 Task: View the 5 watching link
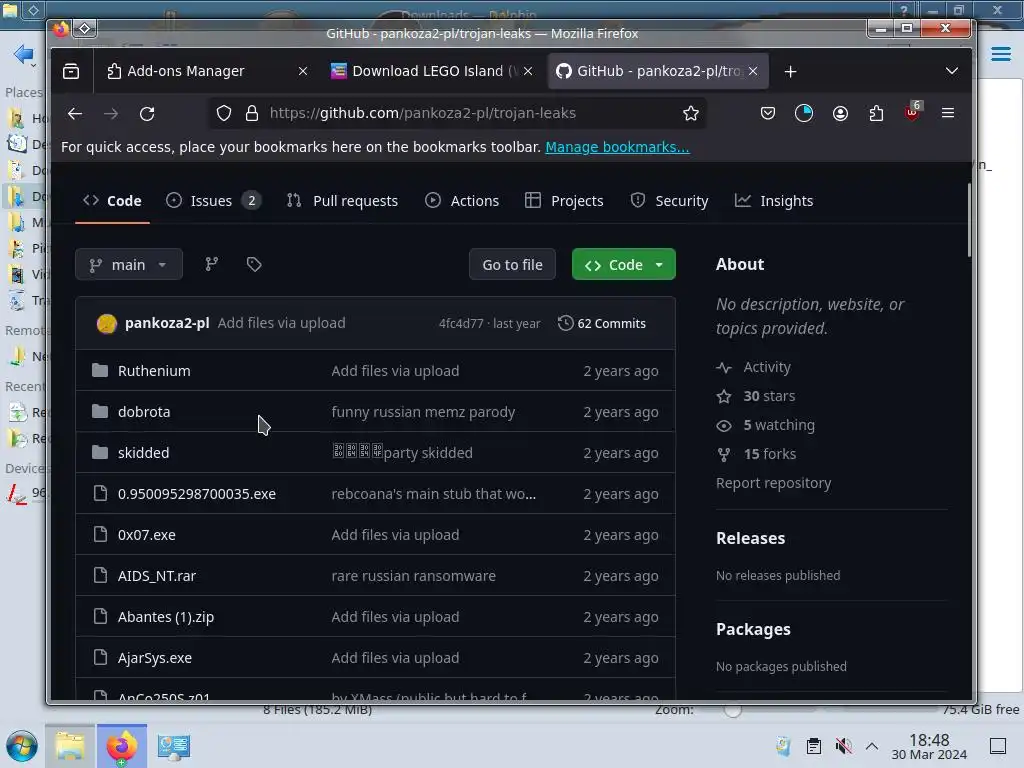765,425
